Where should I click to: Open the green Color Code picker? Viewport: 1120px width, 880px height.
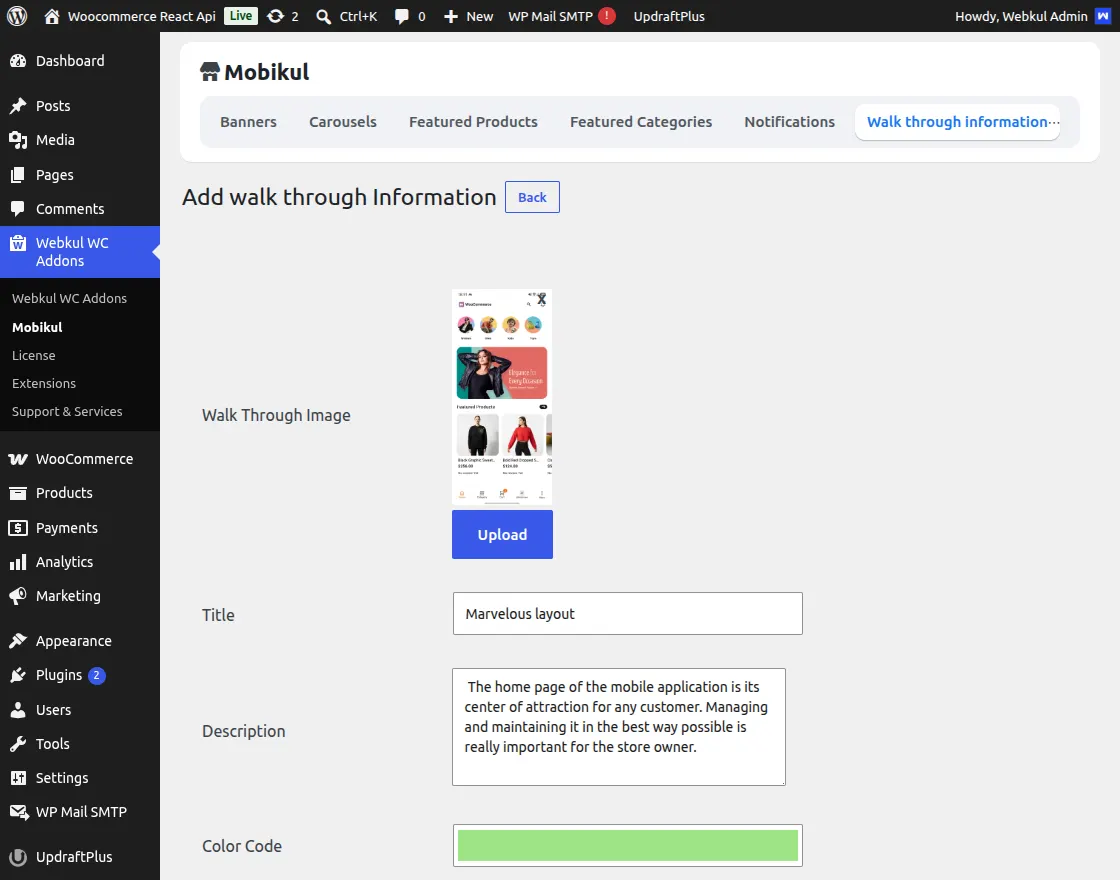point(628,846)
